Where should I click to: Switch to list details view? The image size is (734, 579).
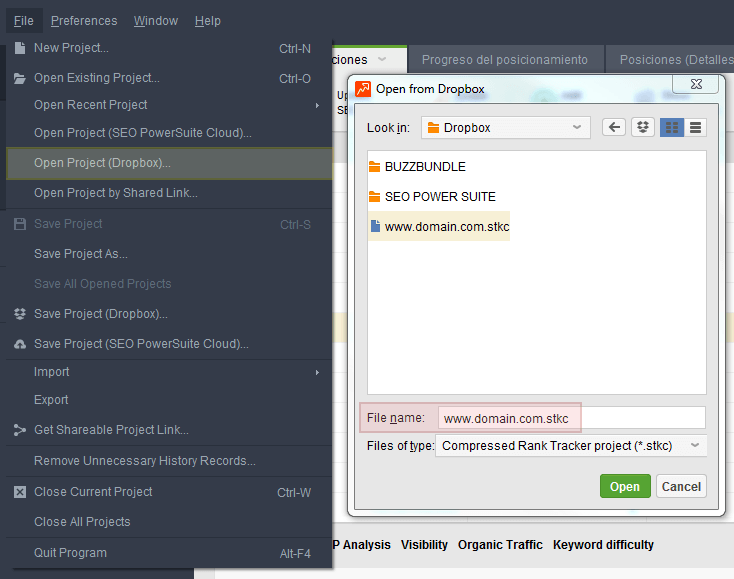pos(695,127)
